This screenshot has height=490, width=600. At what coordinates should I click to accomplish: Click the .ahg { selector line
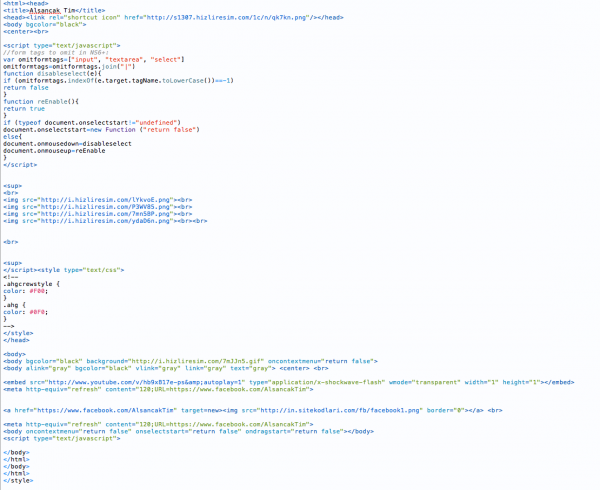[15, 305]
